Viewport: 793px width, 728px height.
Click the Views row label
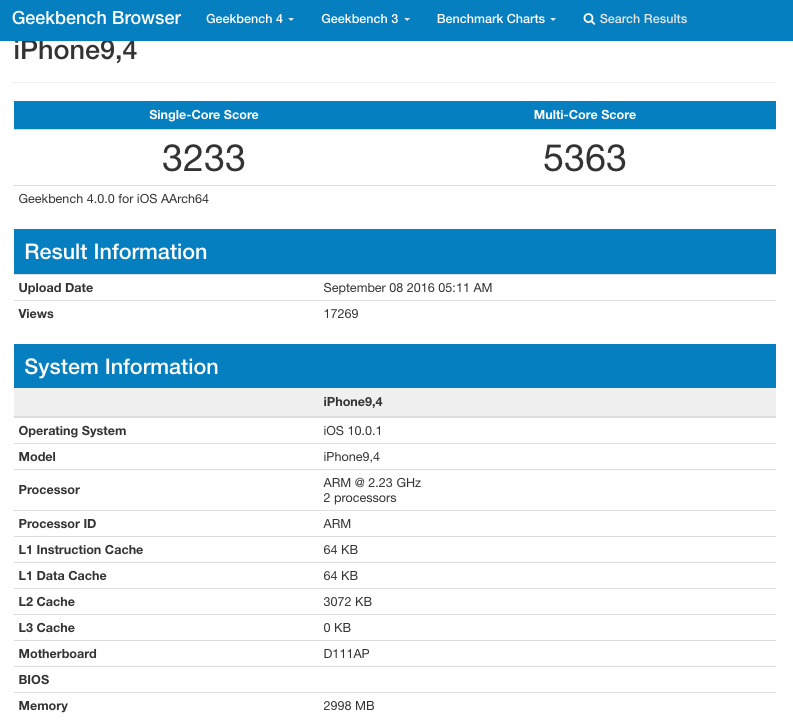[x=36, y=314]
